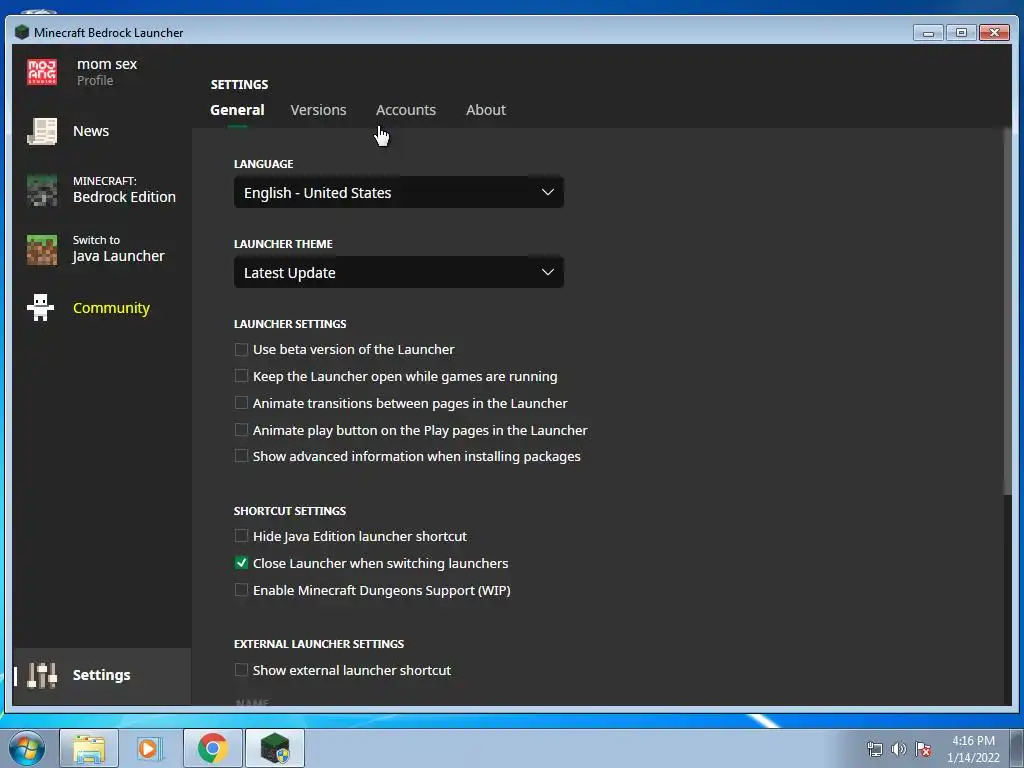This screenshot has height=768, width=1024.
Task: Toggle Animate play button on Play pages
Action: pos(241,430)
